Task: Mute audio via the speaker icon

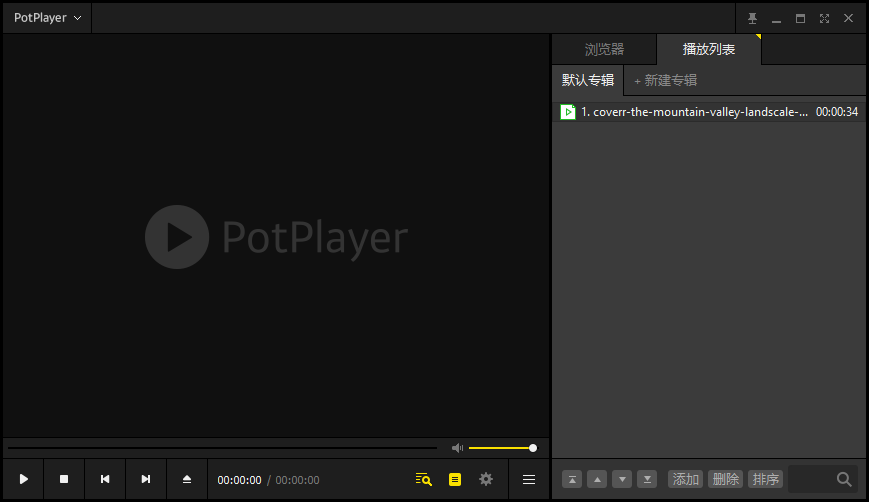Action: [x=457, y=448]
